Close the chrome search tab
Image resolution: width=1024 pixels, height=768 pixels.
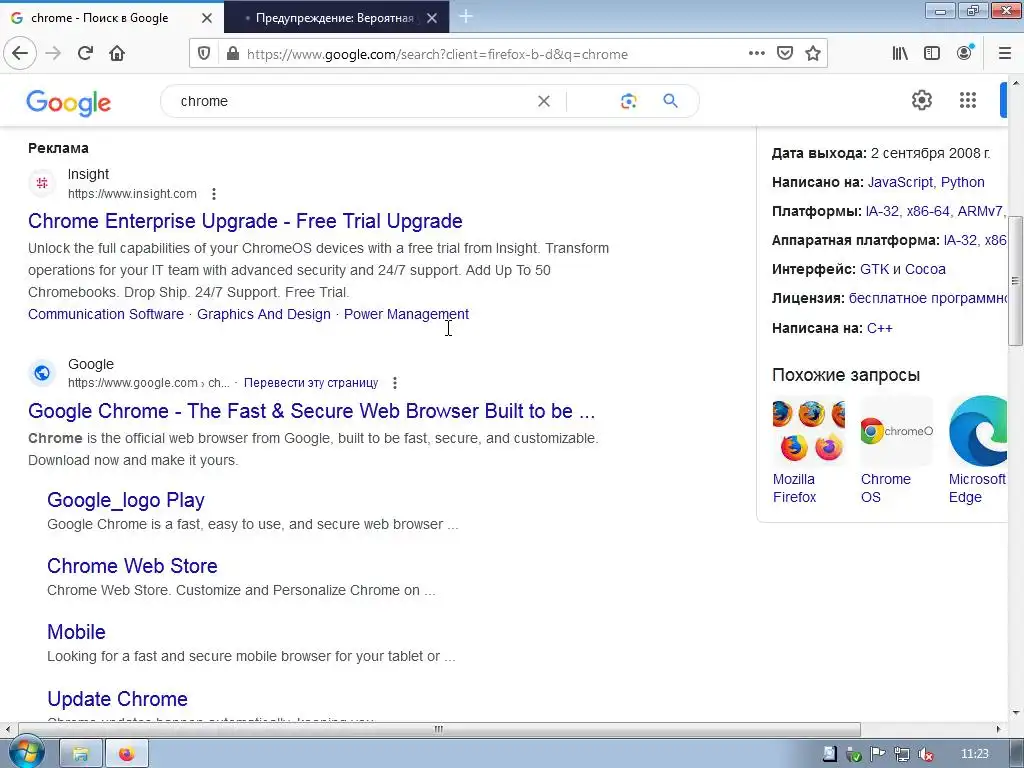pos(207,18)
